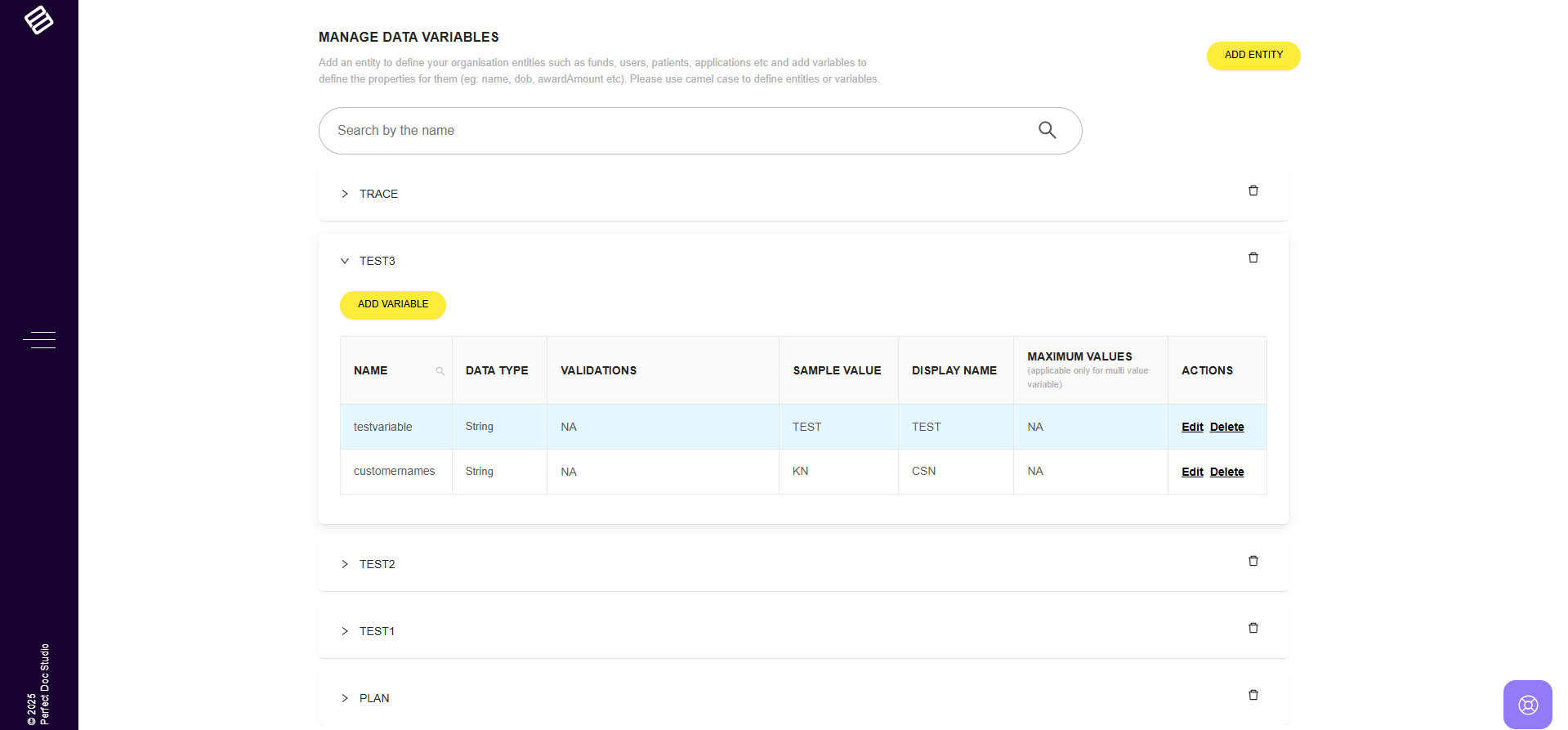Open the help support widget
1568x730 pixels.
pos(1527,704)
